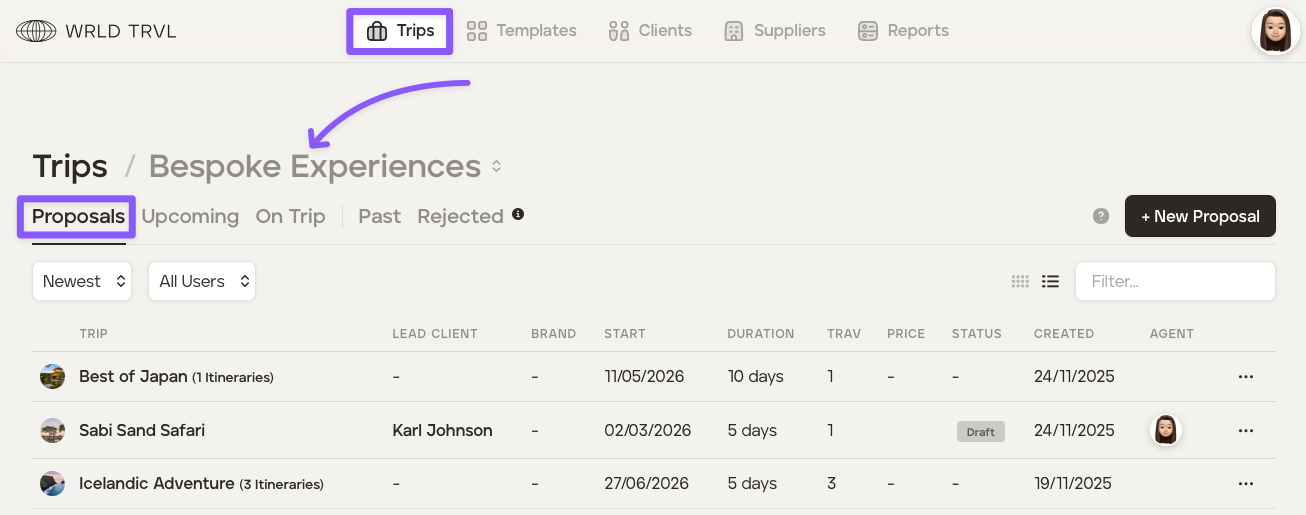Go to the Templates navigation item

coord(522,31)
